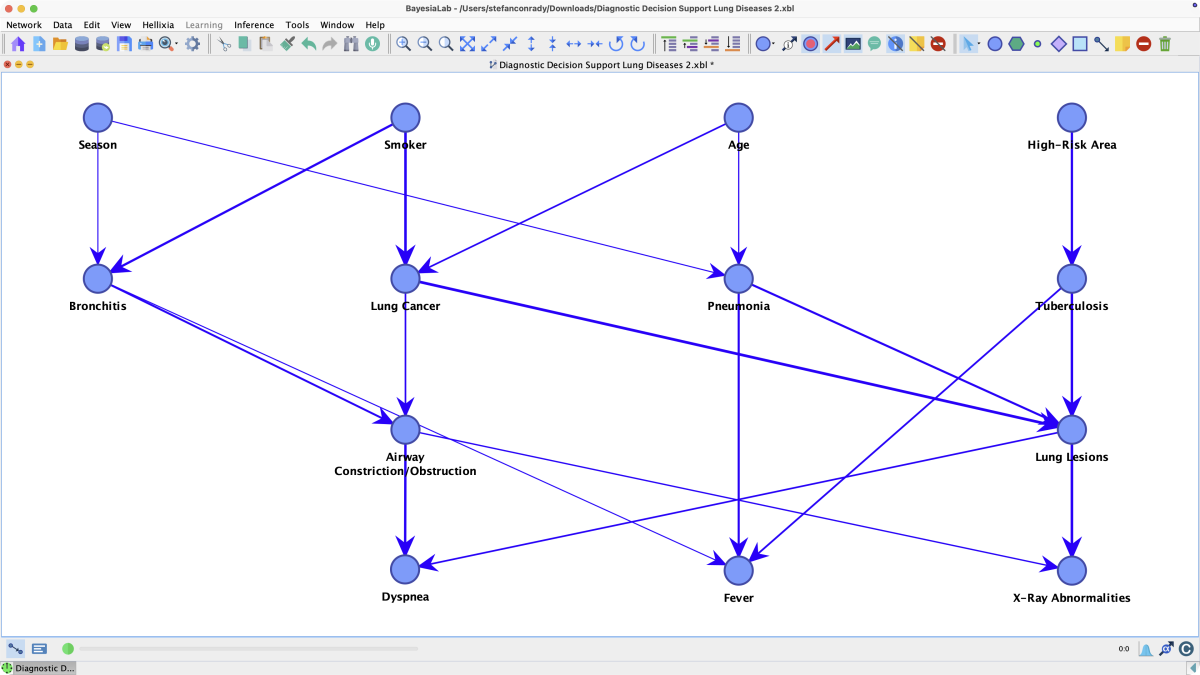Open the dropdown next to the blue circle node-display icon

(x=774, y=44)
